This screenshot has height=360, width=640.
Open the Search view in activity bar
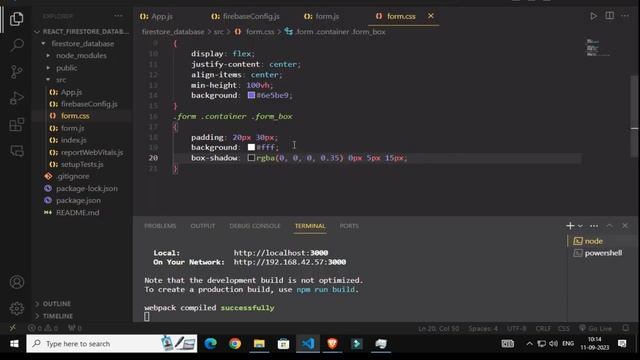[x=17, y=44]
